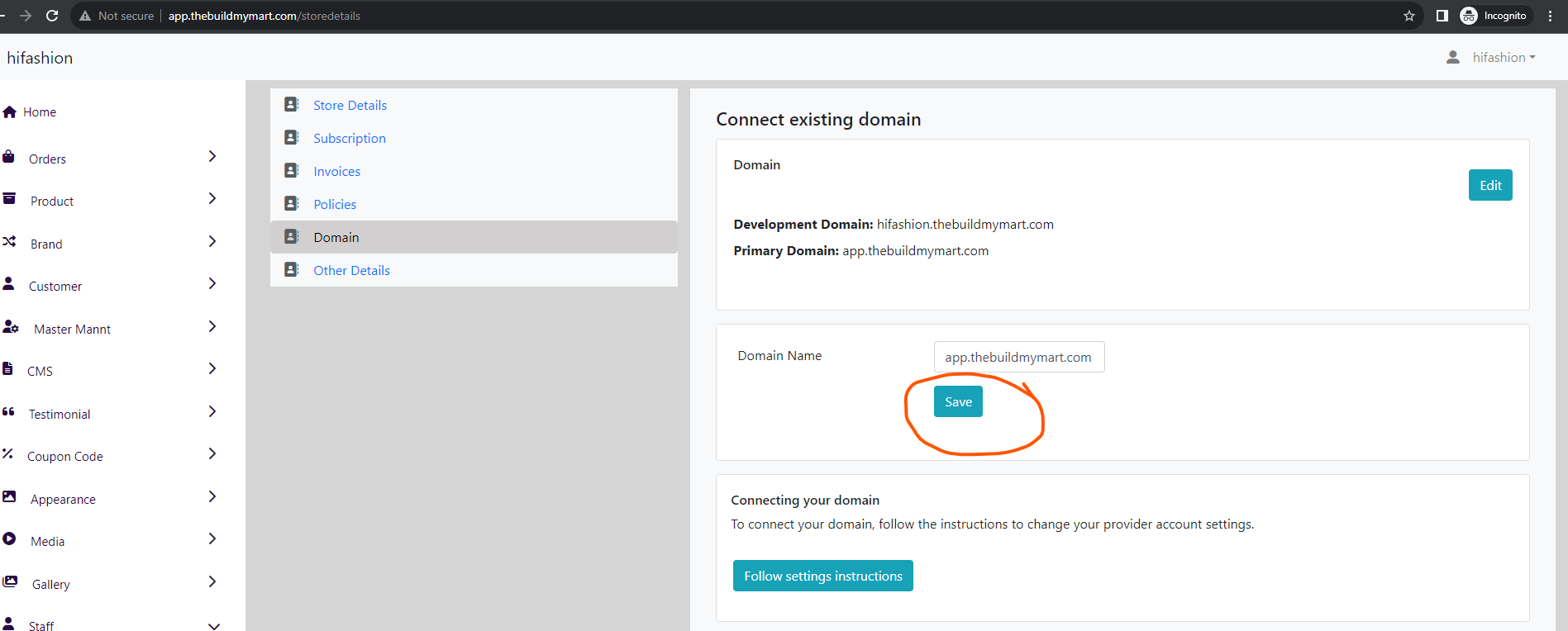
Task: Expand the Testimonial menu chevron
Action: (x=212, y=411)
